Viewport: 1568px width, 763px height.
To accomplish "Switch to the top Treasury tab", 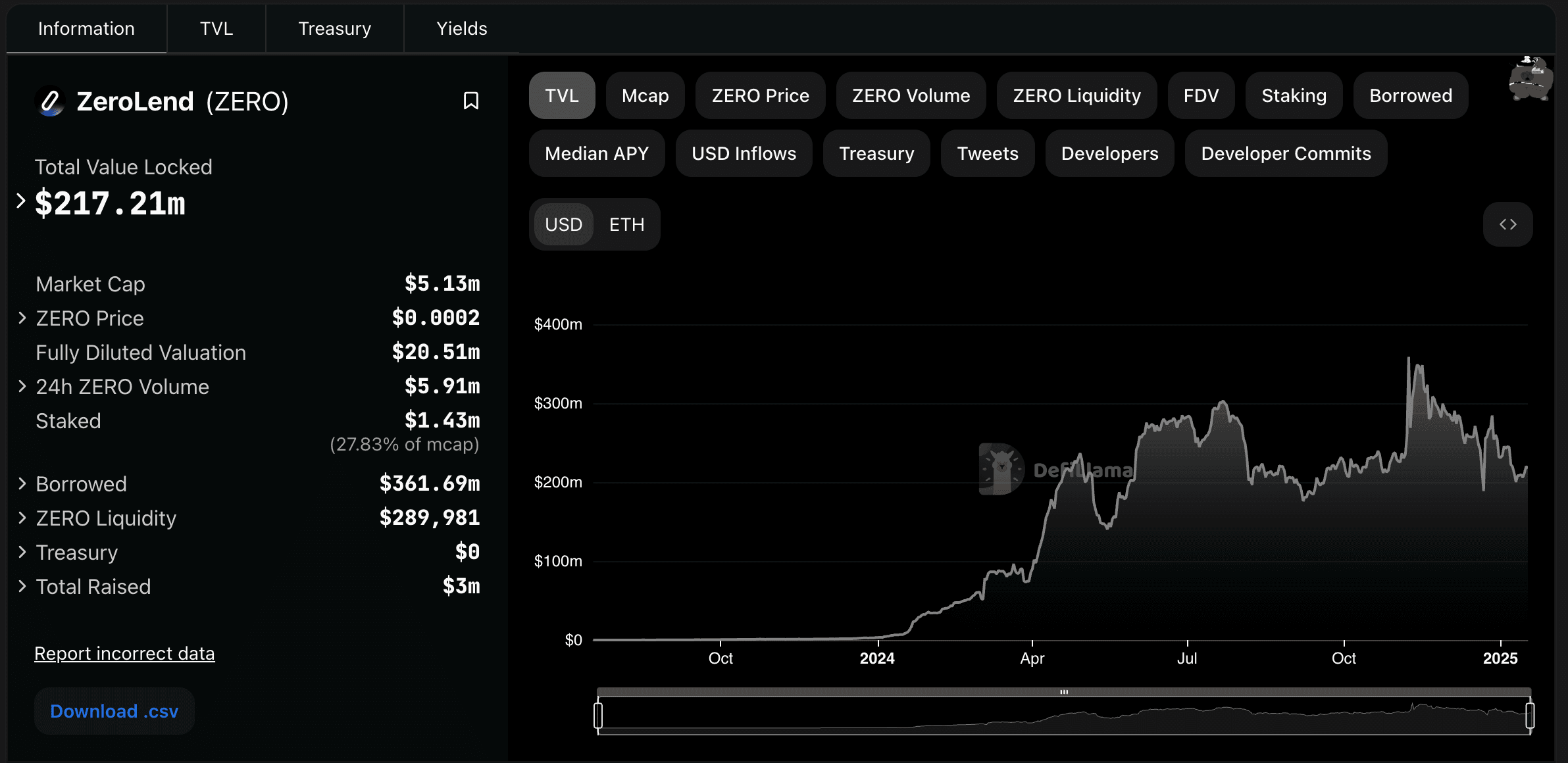I will point(334,28).
